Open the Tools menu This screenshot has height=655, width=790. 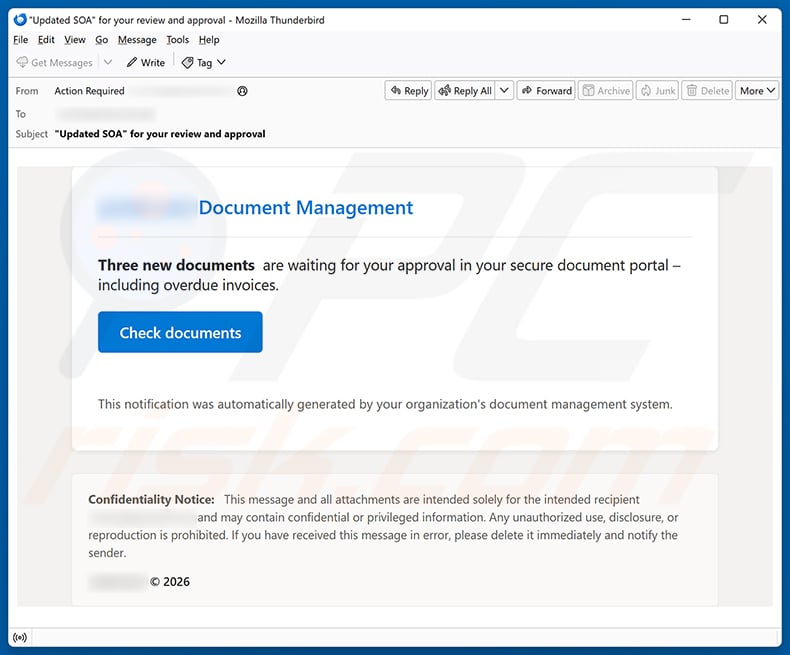click(x=177, y=40)
